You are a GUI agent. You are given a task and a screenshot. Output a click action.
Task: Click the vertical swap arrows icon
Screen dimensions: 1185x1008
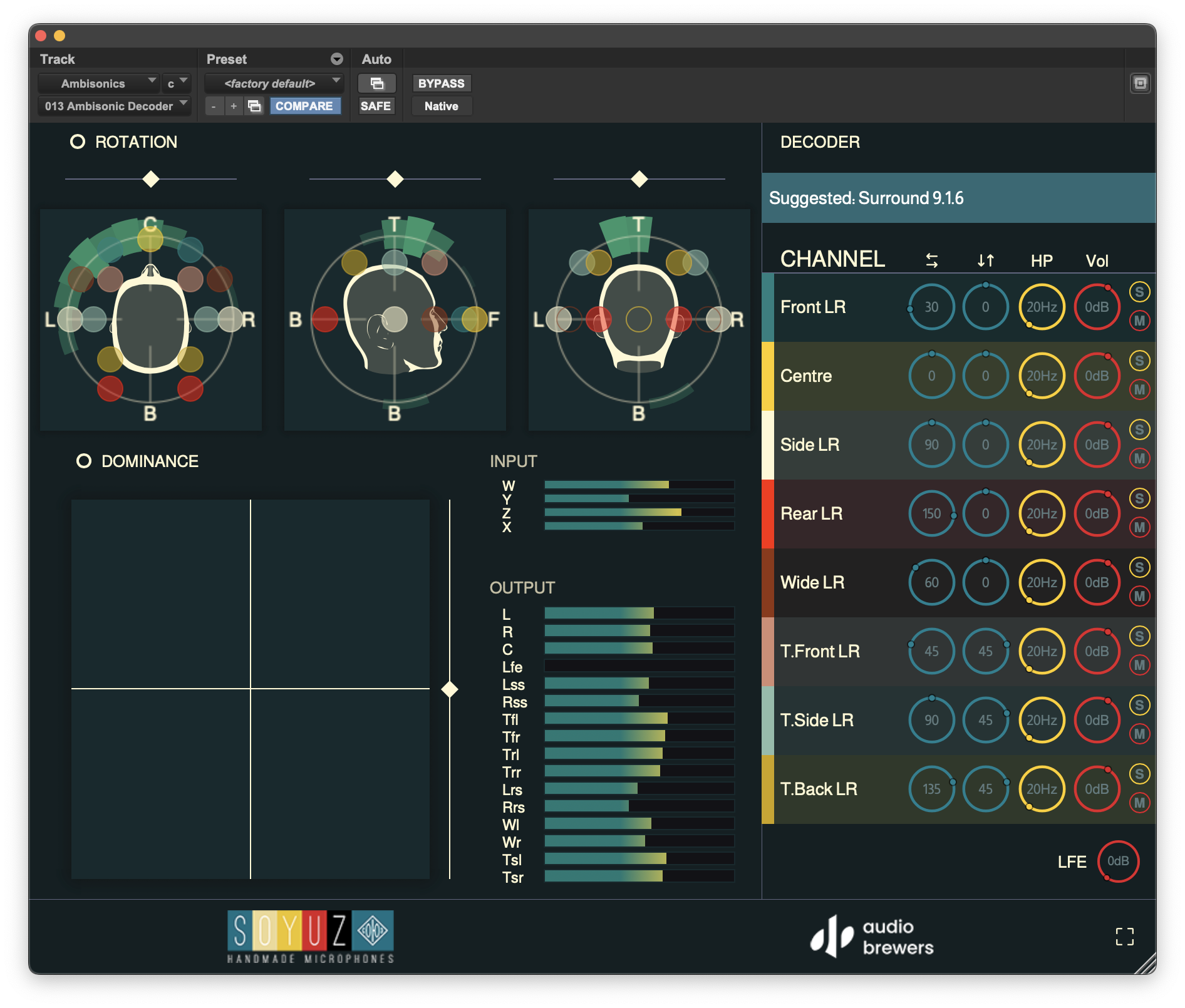point(985,260)
